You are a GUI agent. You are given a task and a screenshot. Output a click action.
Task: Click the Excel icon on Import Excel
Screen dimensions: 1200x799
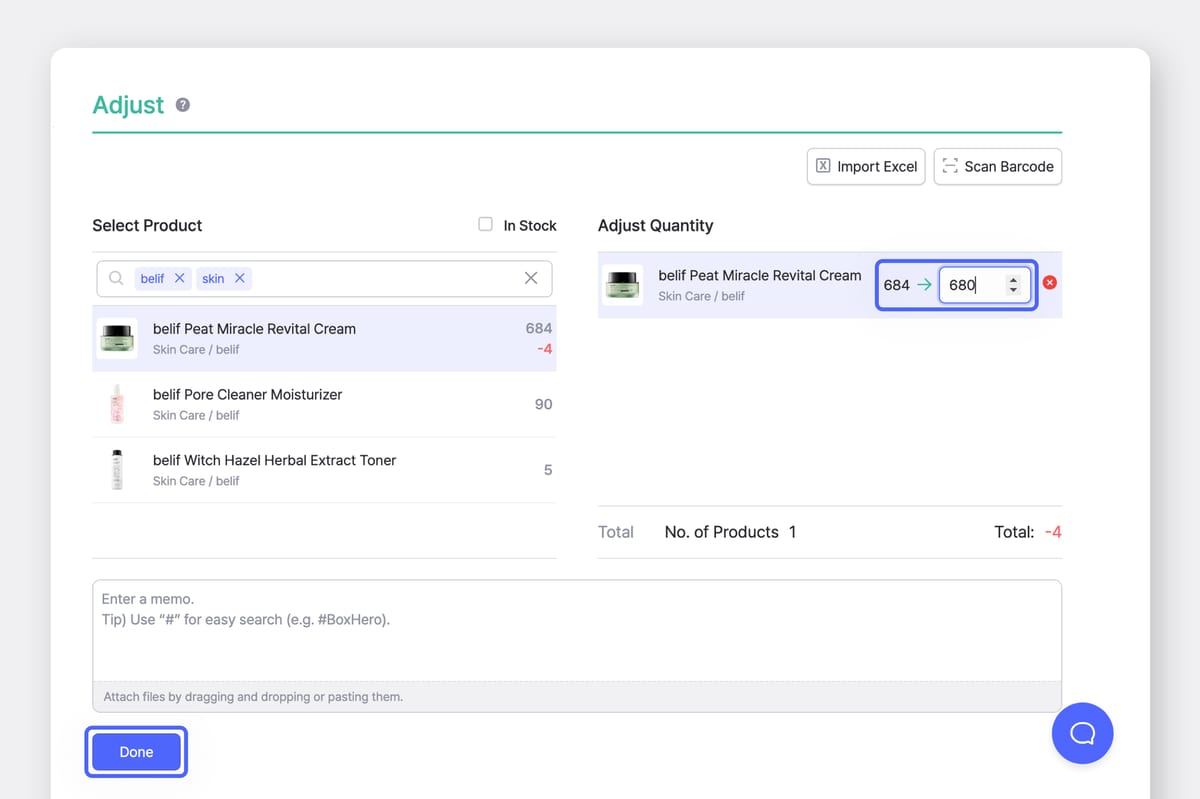click(822, 166)
